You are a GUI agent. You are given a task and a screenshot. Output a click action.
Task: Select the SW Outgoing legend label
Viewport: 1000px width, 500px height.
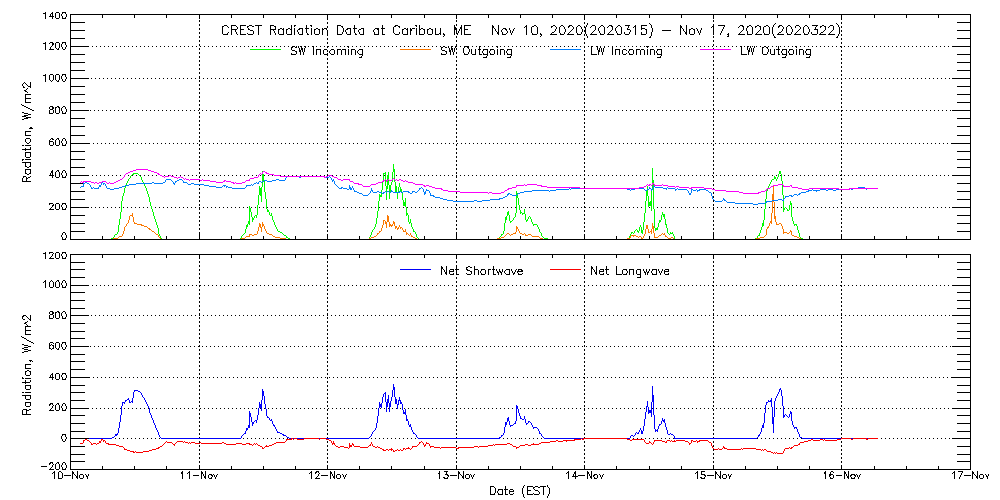click(476, 51)
